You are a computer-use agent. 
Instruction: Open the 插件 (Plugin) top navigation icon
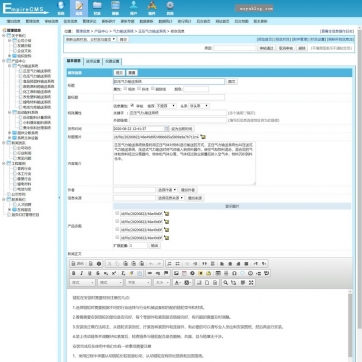click(152, 8)
